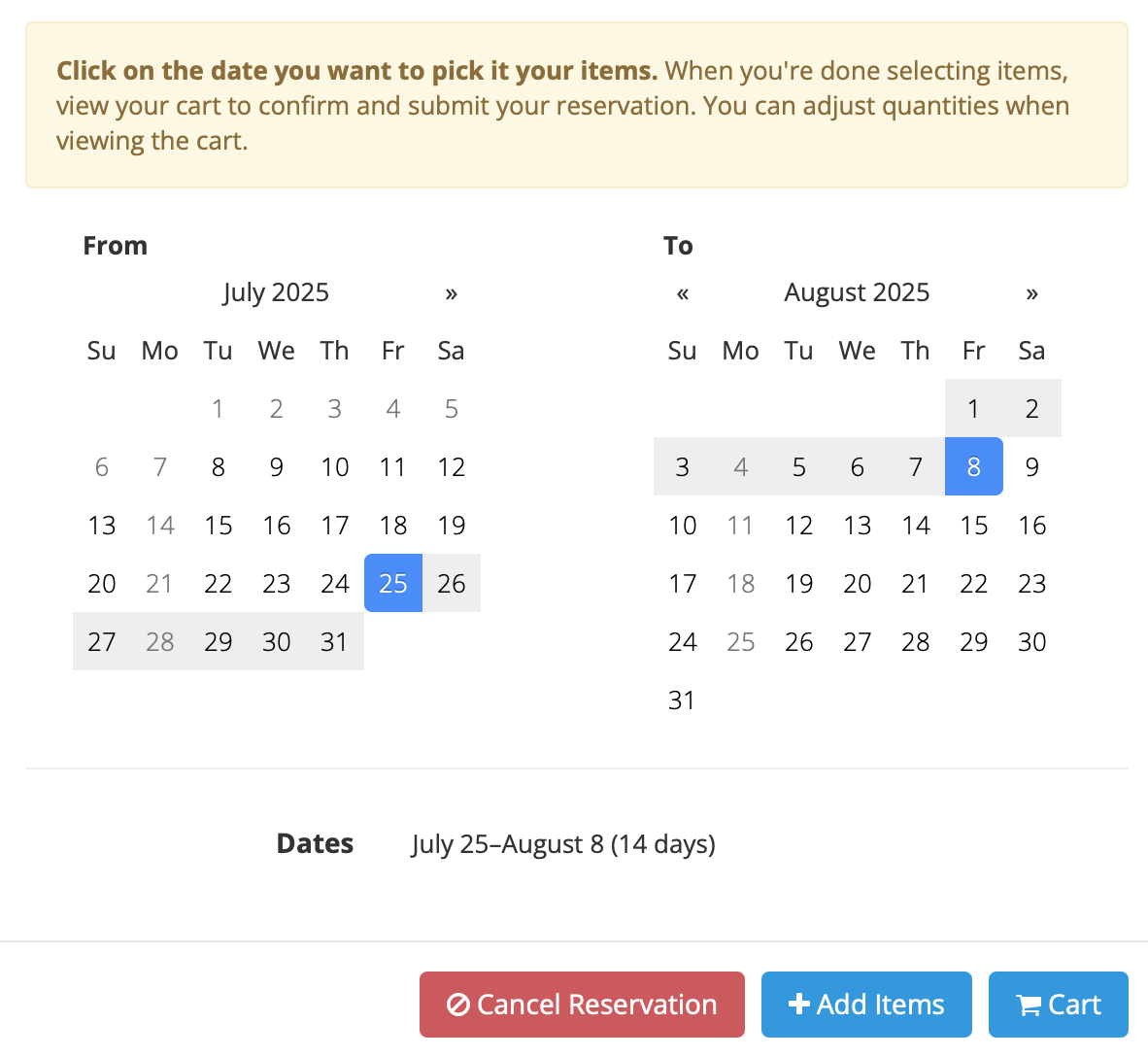Choose August 15 as return date

point(973,525)
